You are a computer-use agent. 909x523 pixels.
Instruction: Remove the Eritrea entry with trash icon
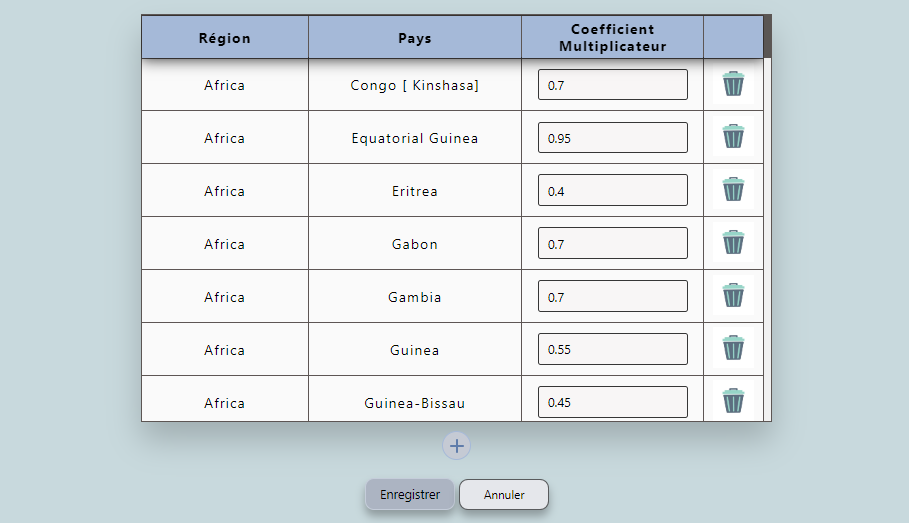(x=733, y=190)
